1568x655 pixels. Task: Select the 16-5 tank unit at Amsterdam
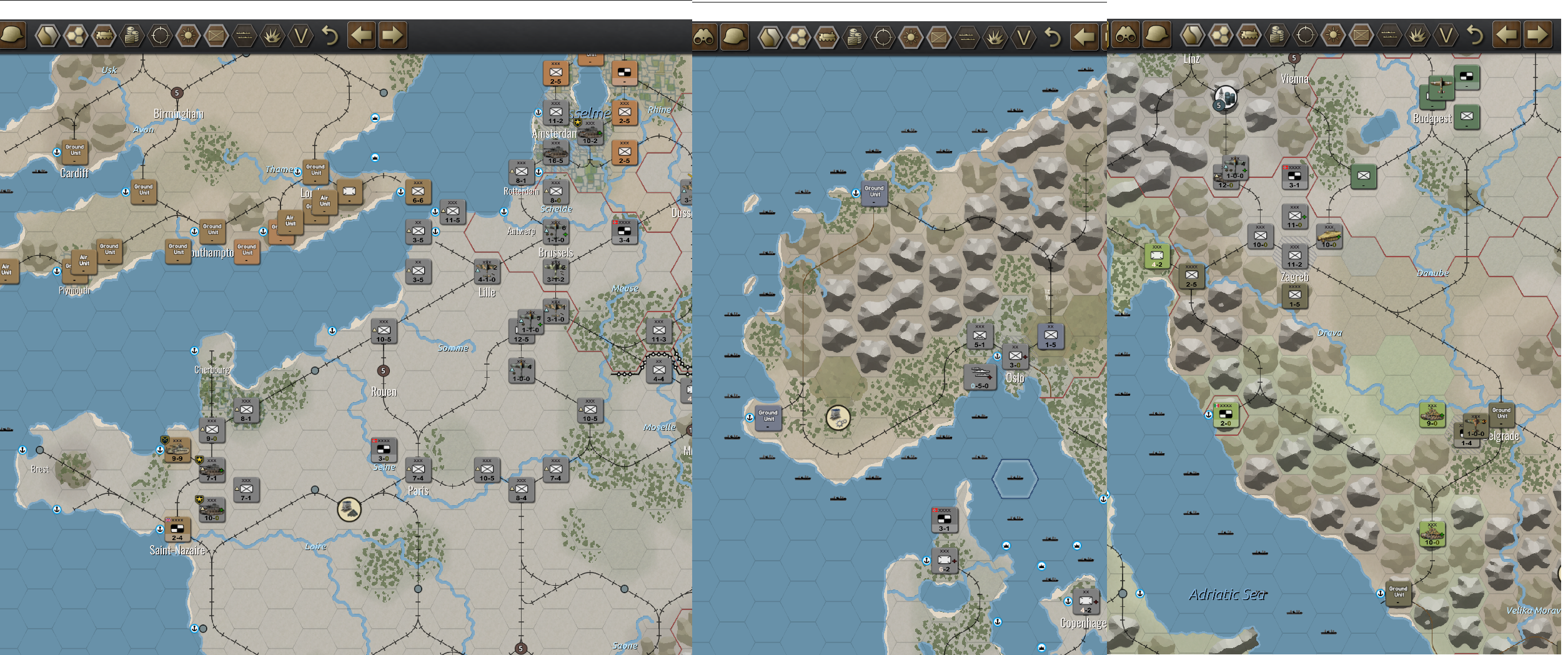coord(555,153)
